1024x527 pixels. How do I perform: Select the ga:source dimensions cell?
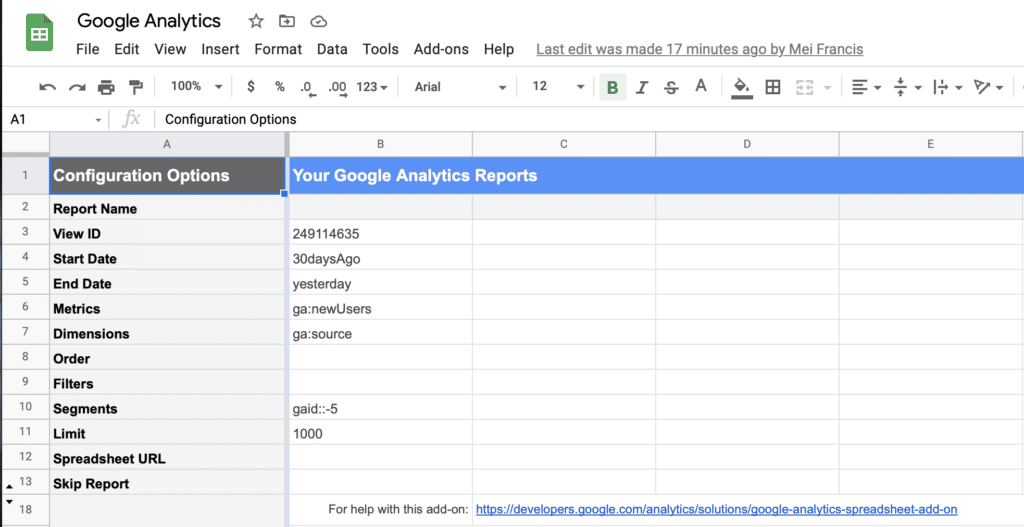tap(381, 334)
